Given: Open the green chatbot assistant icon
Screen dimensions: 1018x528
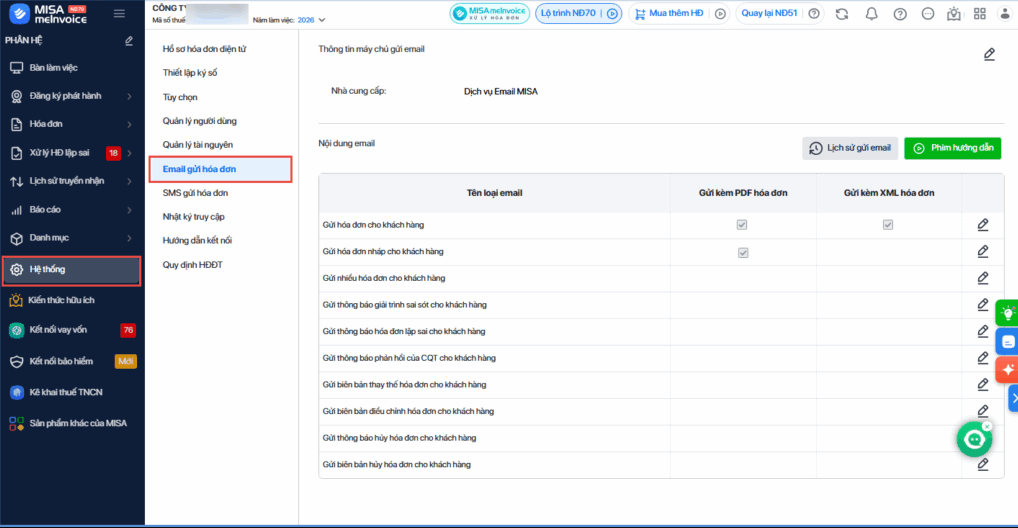Looking at the screenshot, I should (973, 440).
